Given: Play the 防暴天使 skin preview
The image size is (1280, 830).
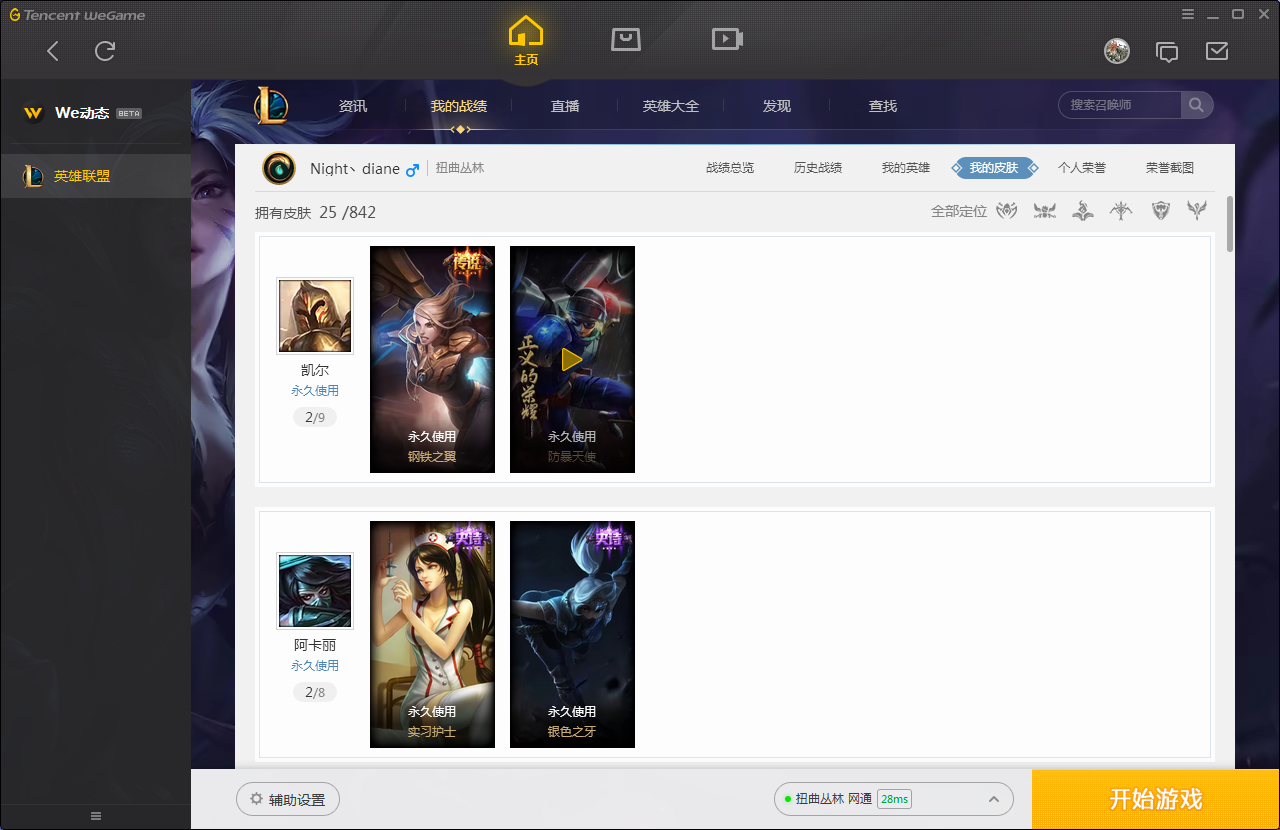Looking at the screenshot, I should point(572,359).
